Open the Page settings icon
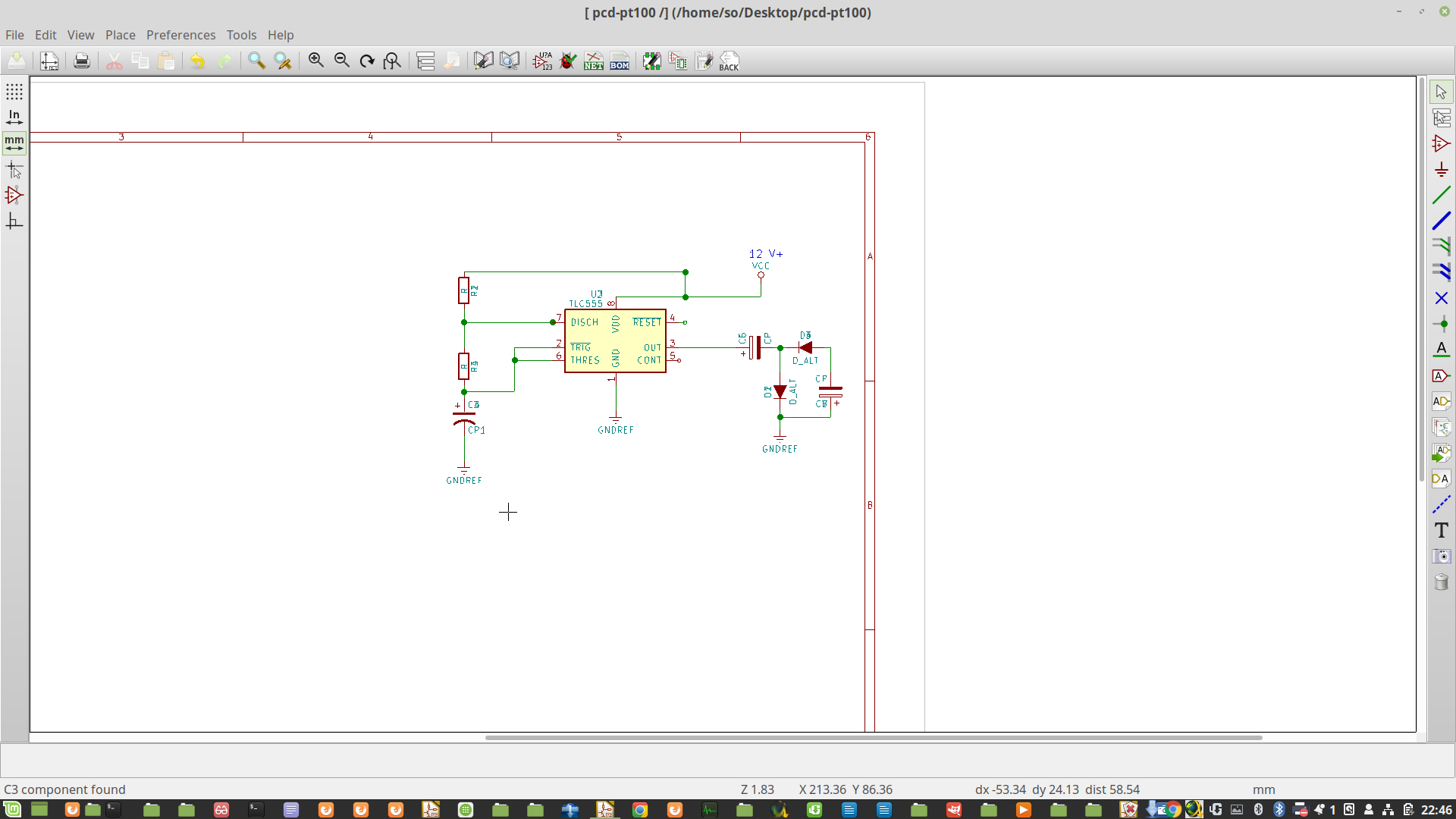The height and width of the screenshot is (819, 1456). pyautogui.click(x=49, y=61)
